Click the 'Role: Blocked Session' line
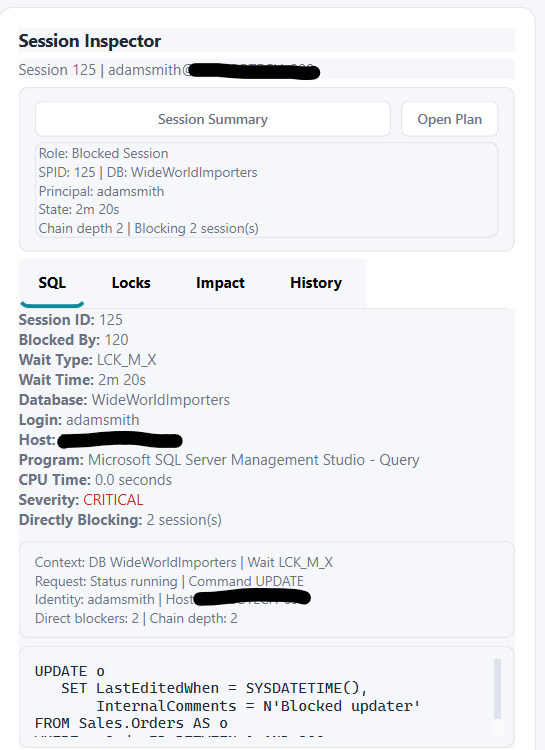Image resolution: width=545 pixels, height=750 pixels. point(103,154)
